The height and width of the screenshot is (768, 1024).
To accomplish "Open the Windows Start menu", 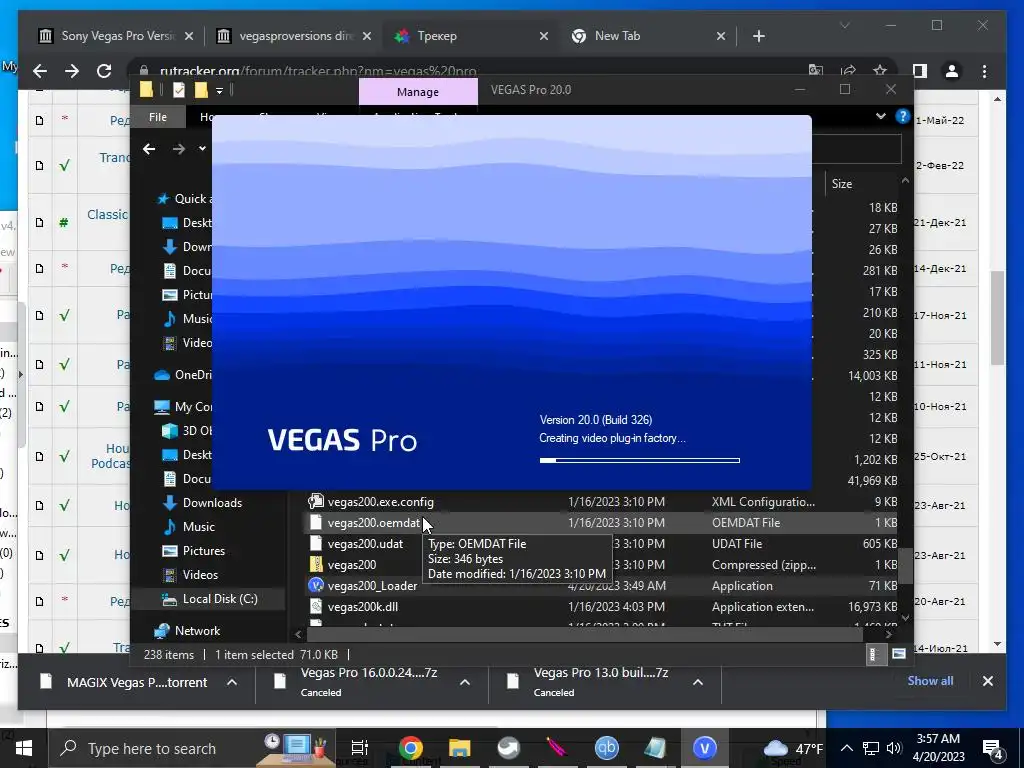I will point(24,748).
